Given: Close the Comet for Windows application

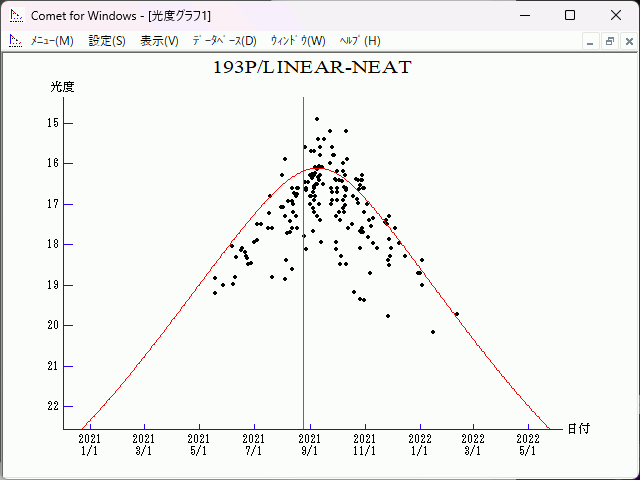Looking at the screenshot, I should (616, 16).
